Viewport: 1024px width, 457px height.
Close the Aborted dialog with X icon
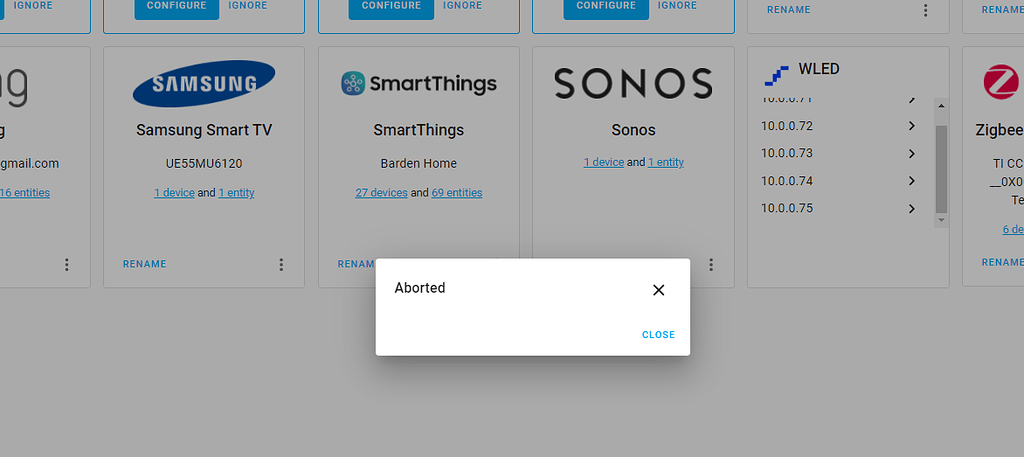[x=658, y=290]
